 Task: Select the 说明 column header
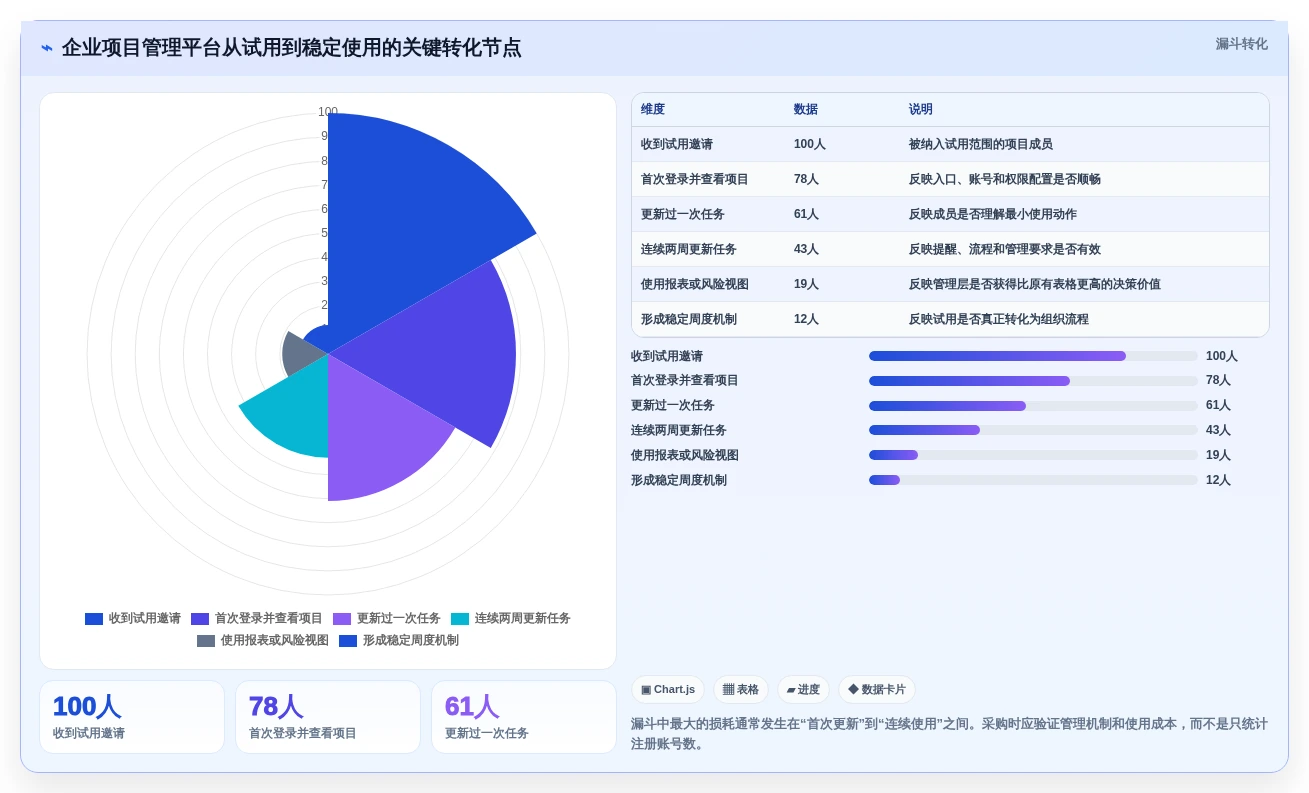[921, 110]
